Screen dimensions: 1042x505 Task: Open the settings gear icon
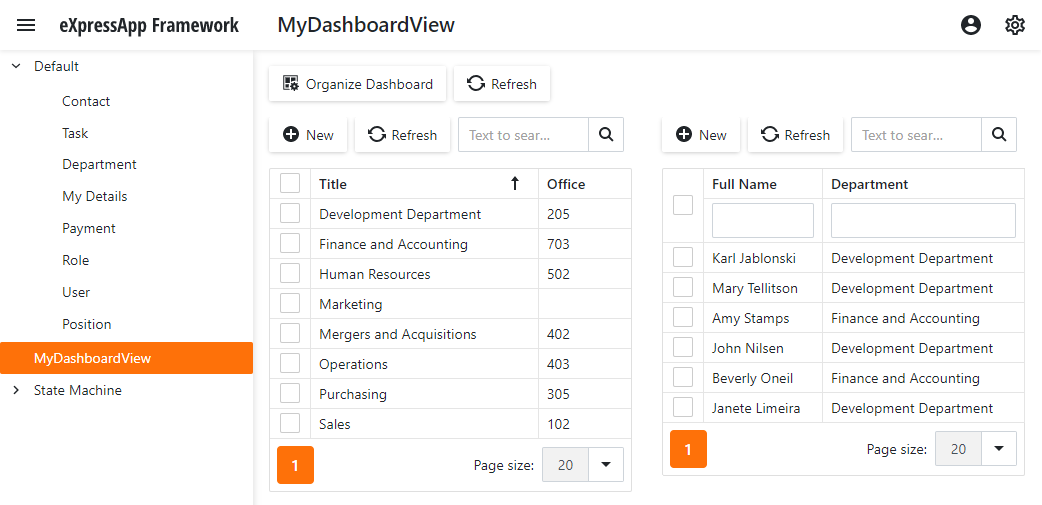1015,25
